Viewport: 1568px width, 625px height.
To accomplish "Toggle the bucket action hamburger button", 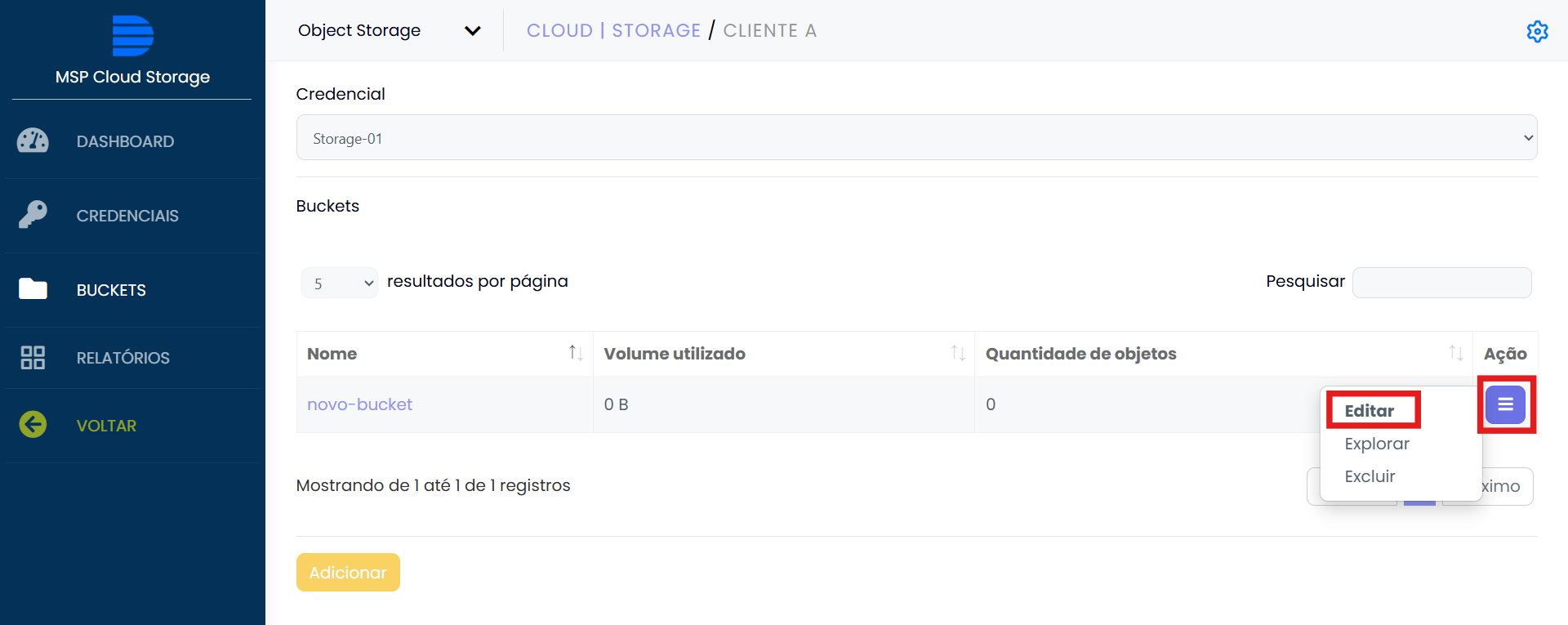I will pyautogui.click(x=1505, y=404).
